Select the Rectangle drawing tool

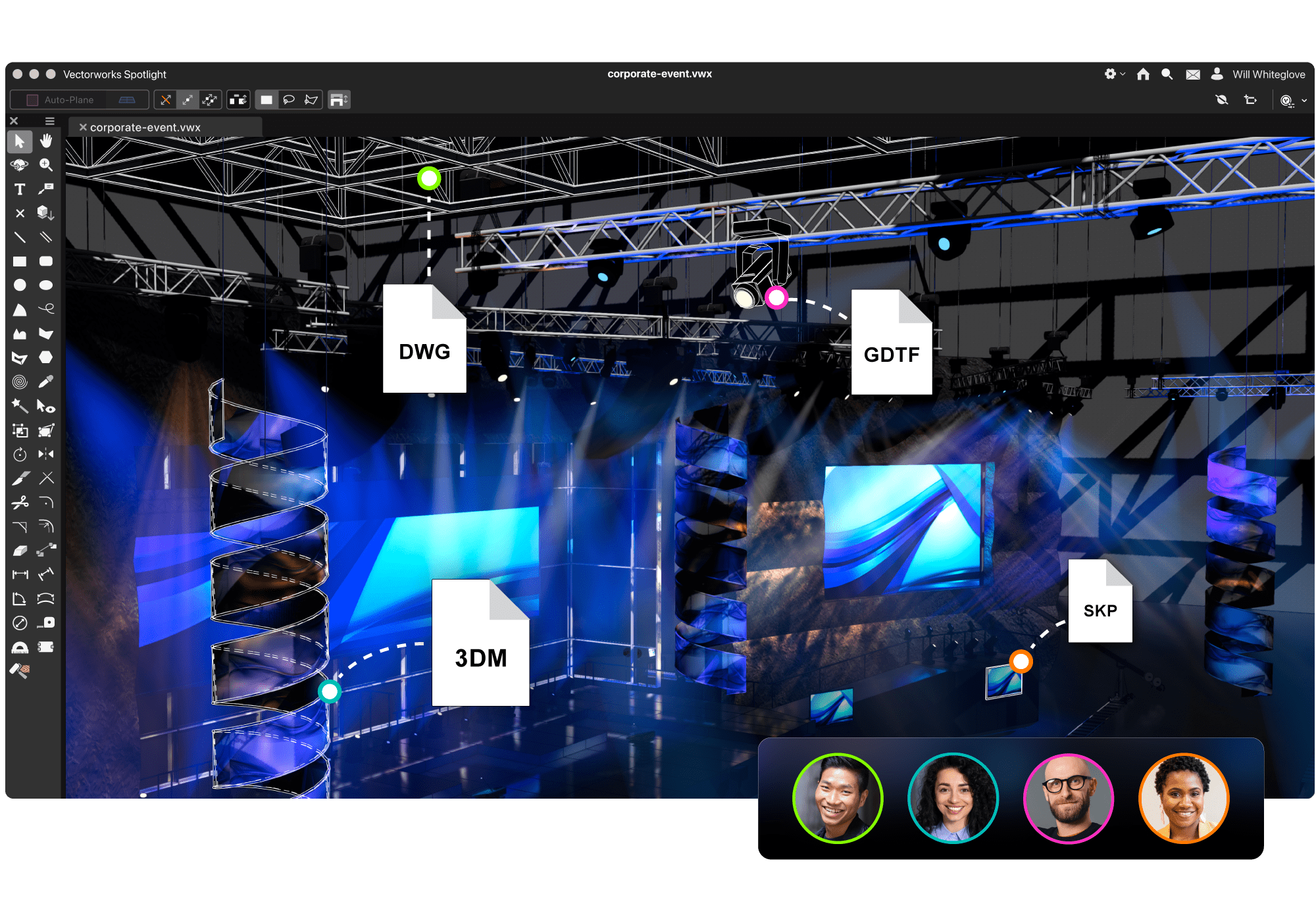[x=20, y=260]
